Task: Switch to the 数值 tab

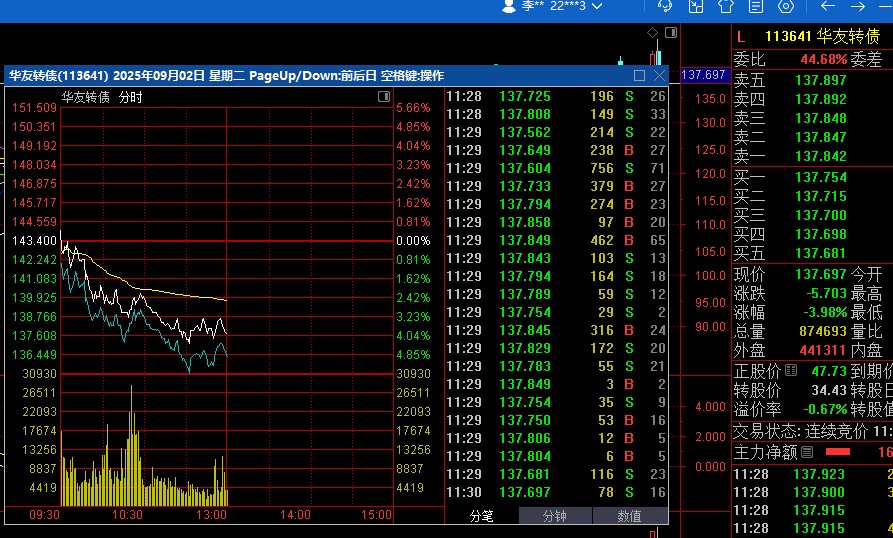Action: click(x=629, y=516)
